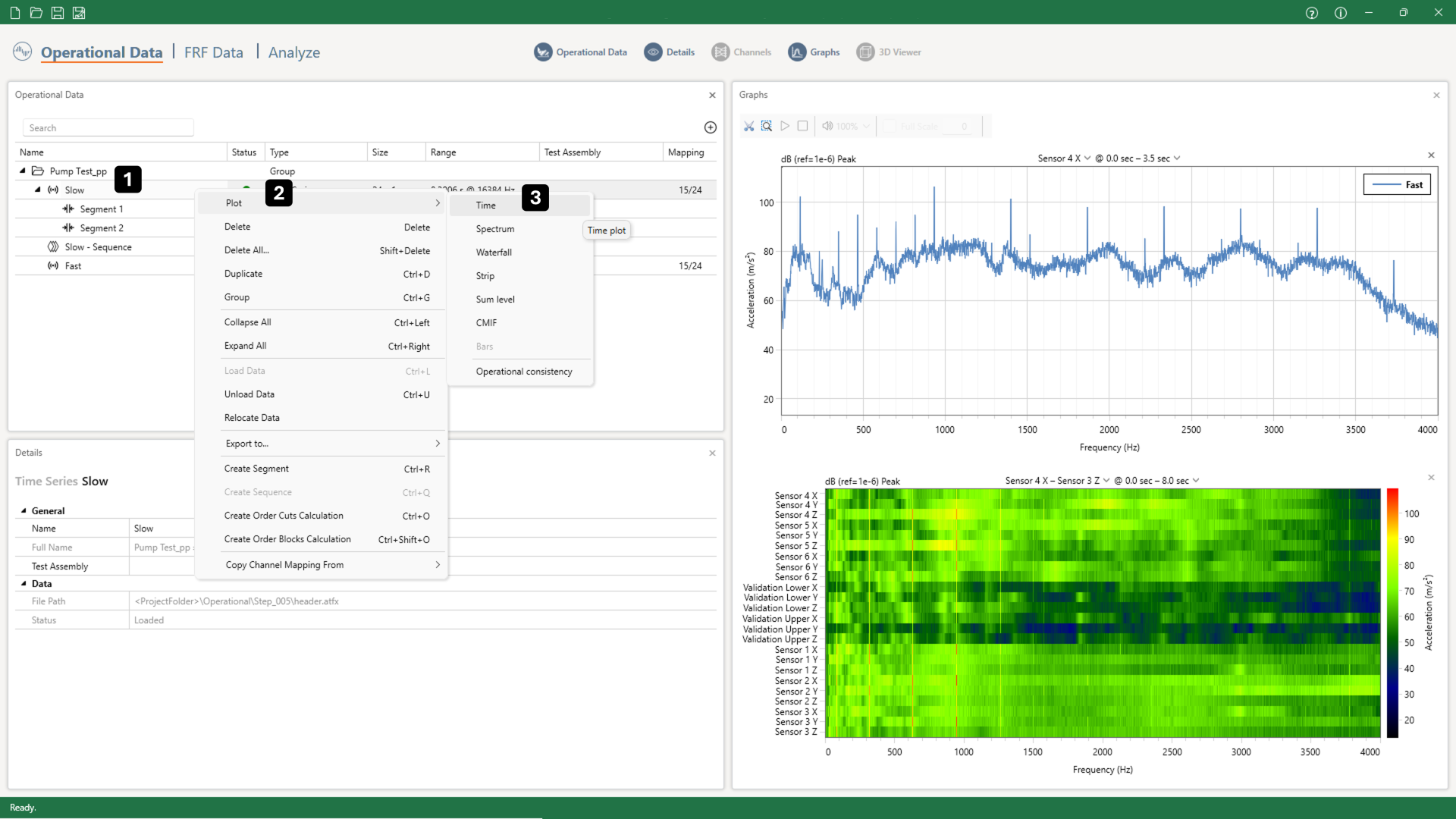The width and height of the screenshot is (1456, 819).
Task: Click the save project icon
Action: (58, 13)
